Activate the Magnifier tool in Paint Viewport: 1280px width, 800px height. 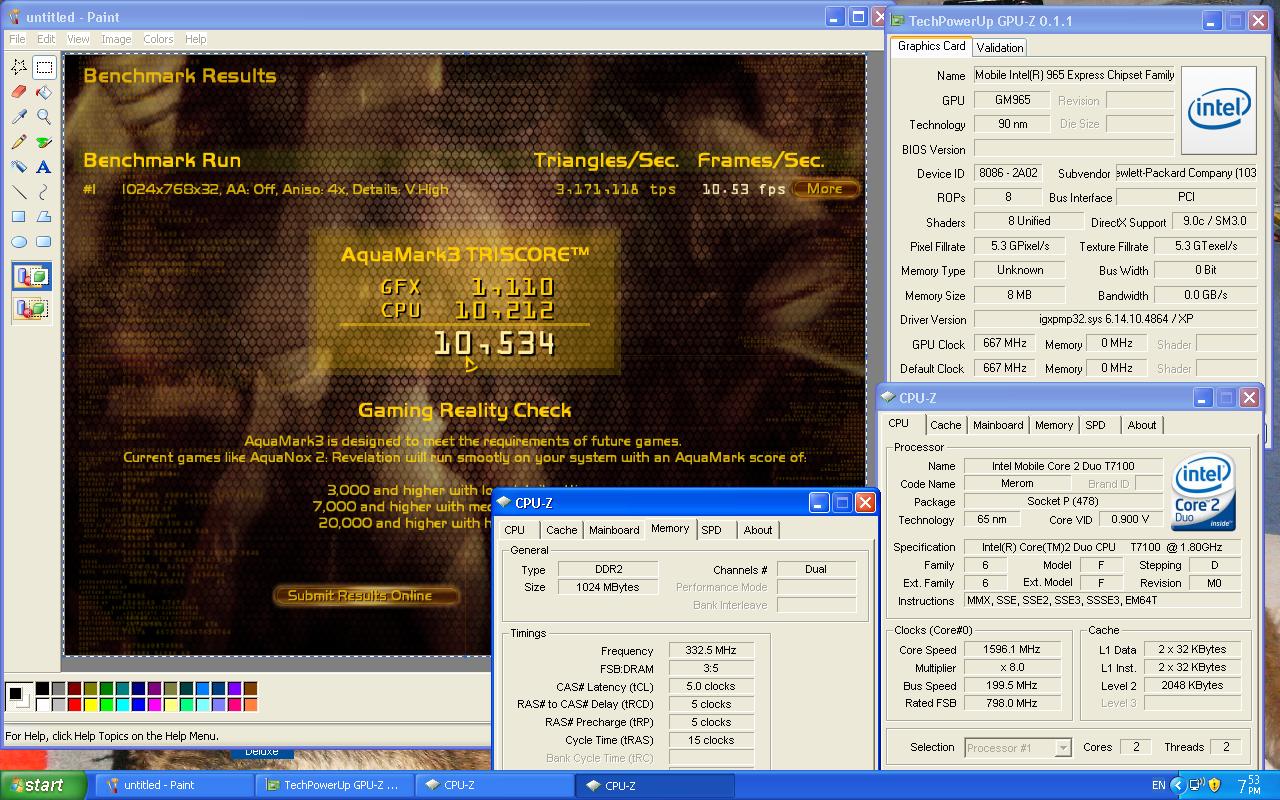coord(44,117)
